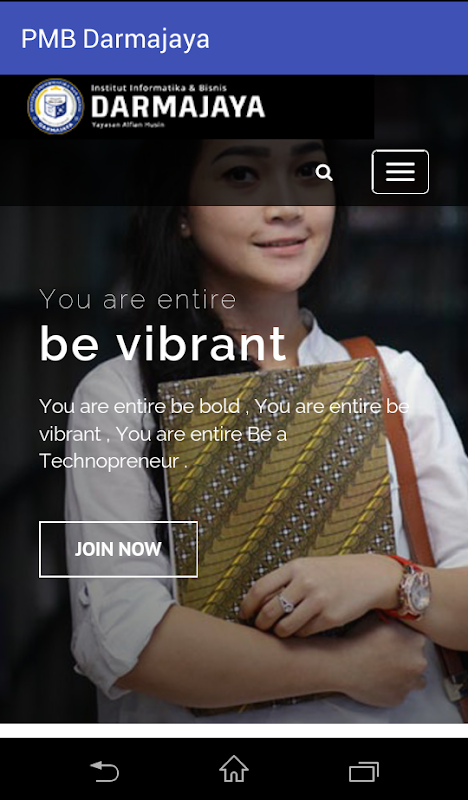The height and width of the screenshot is (800, 468).
Task: Click the Yayasan Alfian Husin tagline
Action: 128,124
